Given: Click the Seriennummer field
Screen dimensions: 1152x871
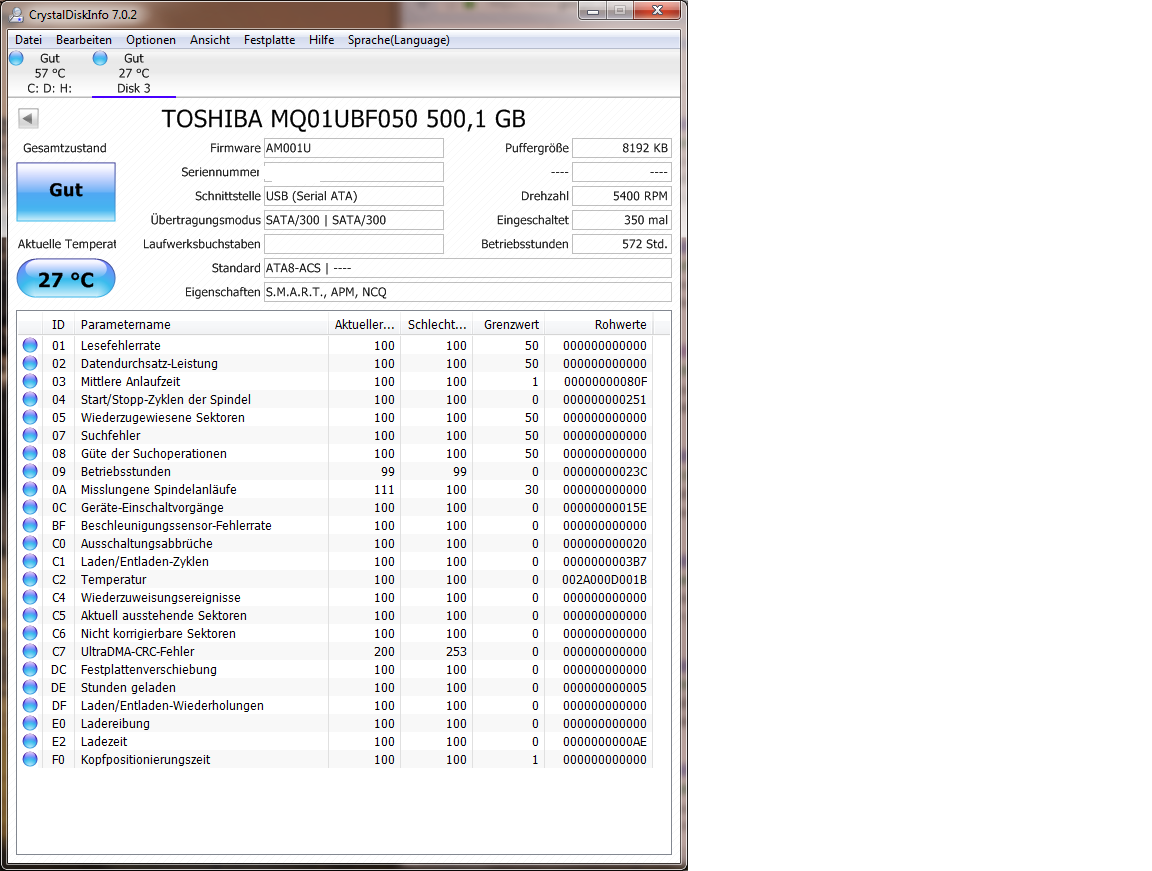Looking at the screenshot, I should click(x=353, y=172).
